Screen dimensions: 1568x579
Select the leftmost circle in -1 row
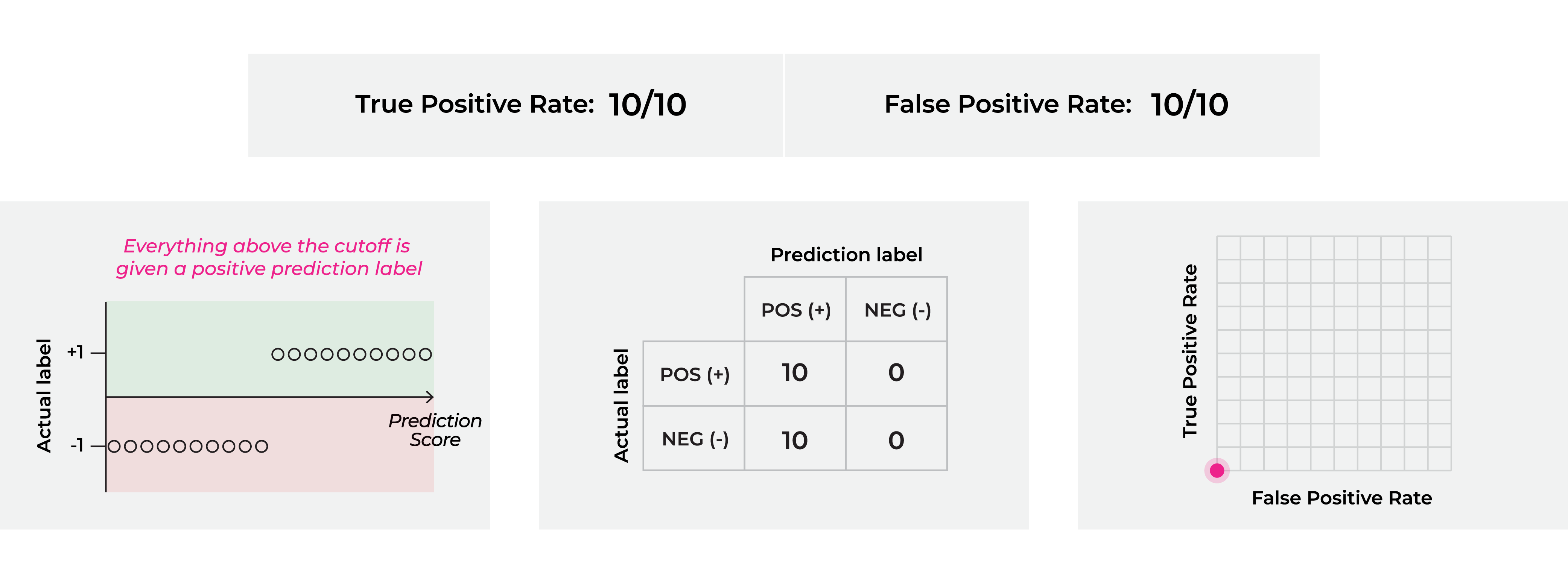tap(114, 446)
